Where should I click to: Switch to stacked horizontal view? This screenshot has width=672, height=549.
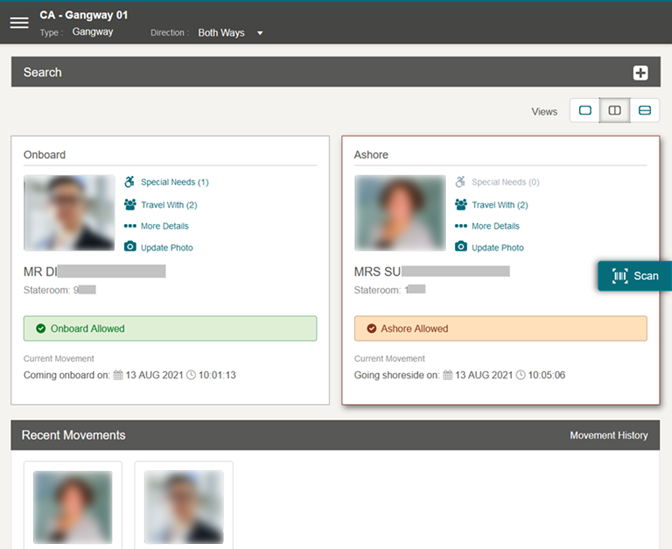[x=645, y=111]
